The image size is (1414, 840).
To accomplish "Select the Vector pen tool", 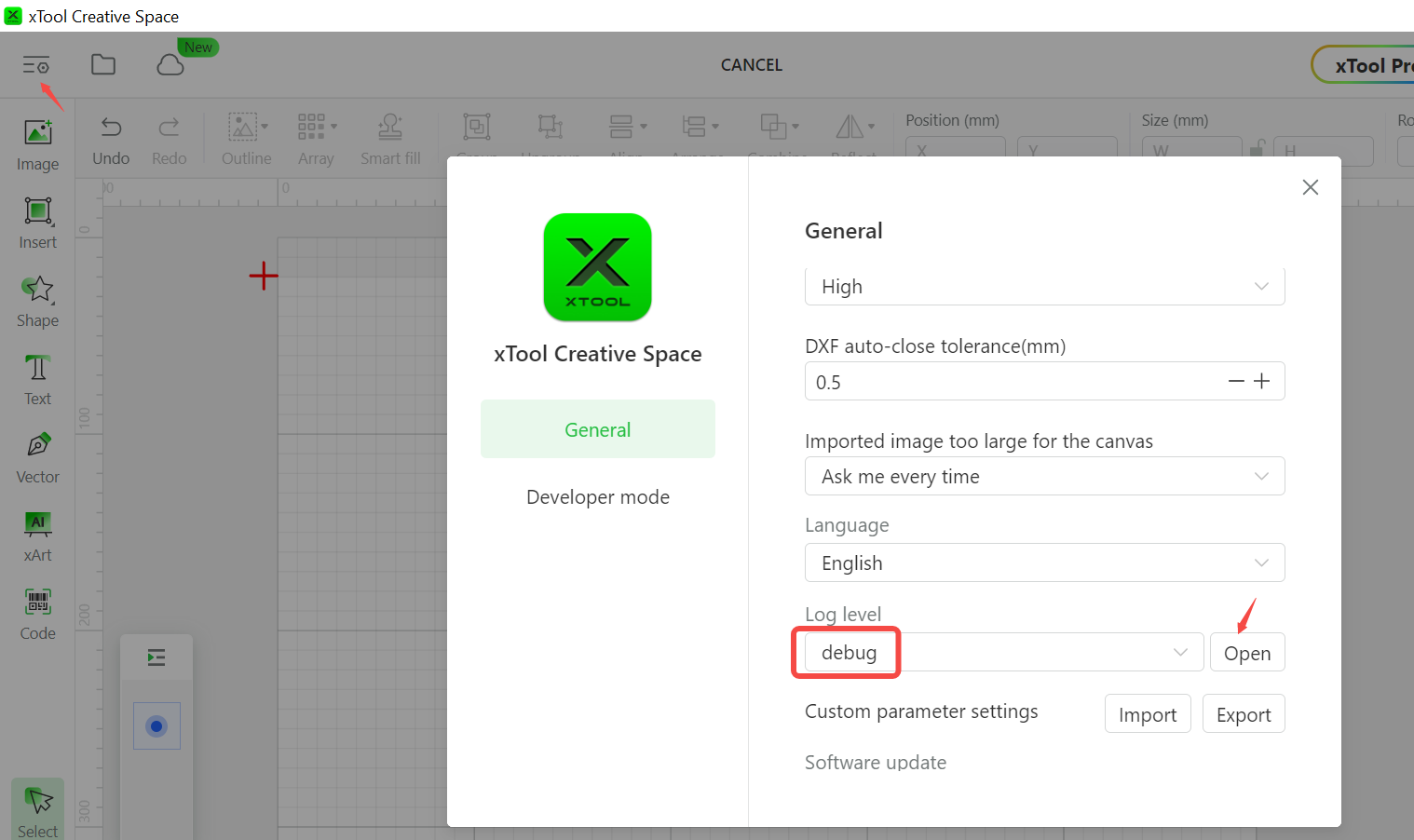I will pos(37,458).
